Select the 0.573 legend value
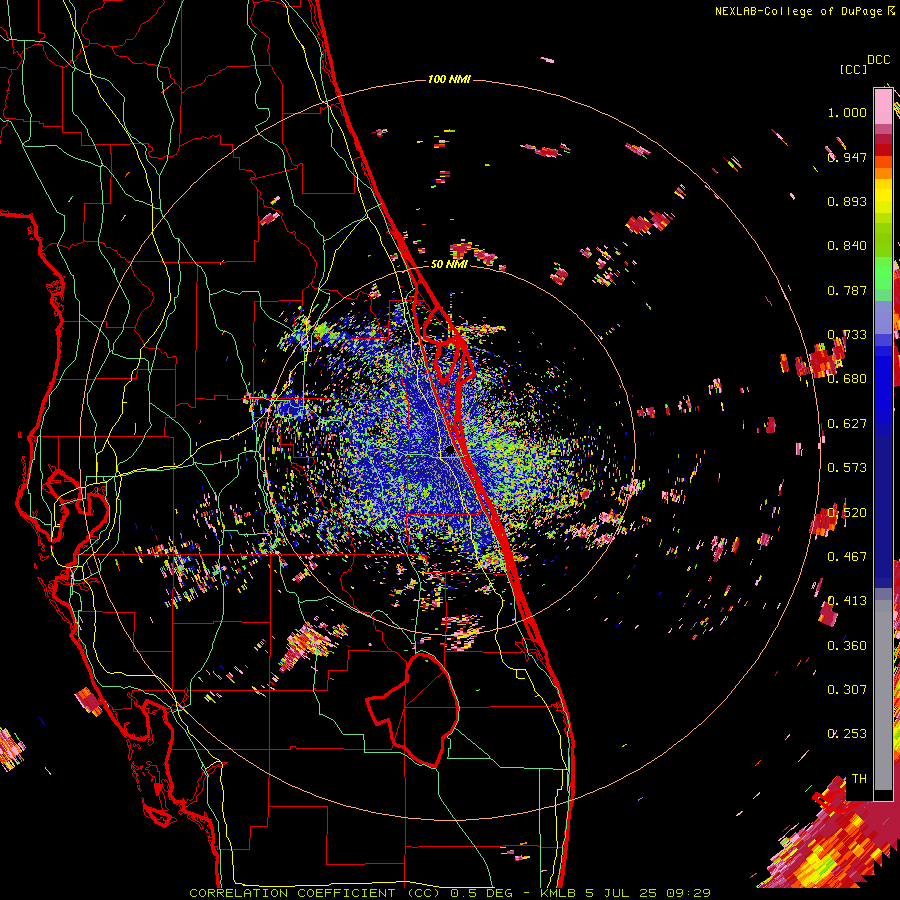The height and width of the screenshot is (900, 900). click(847, 467)
